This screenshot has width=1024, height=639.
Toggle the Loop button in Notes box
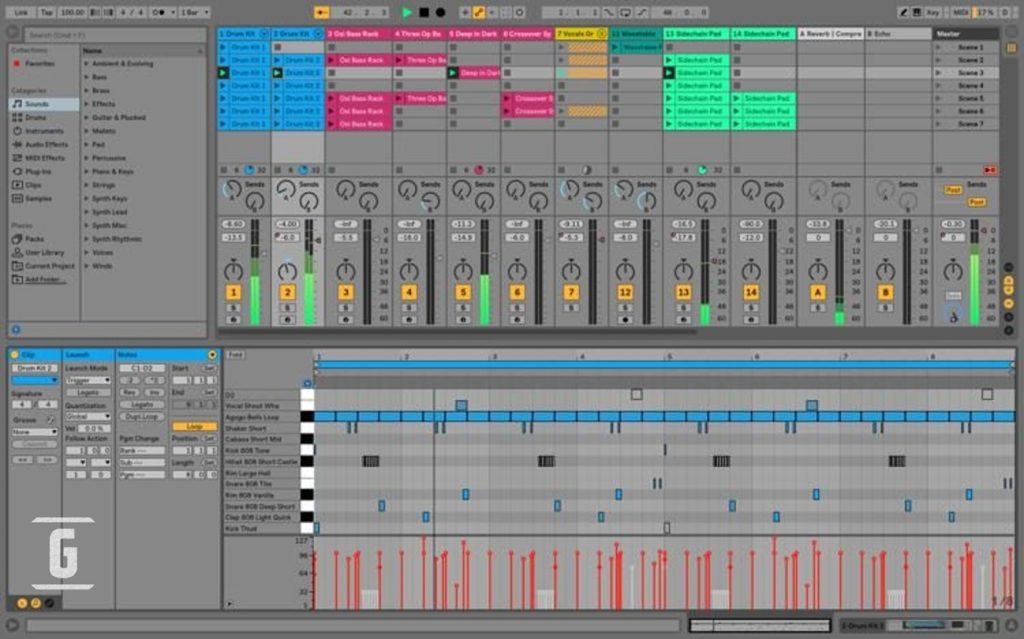coord(194,426)
